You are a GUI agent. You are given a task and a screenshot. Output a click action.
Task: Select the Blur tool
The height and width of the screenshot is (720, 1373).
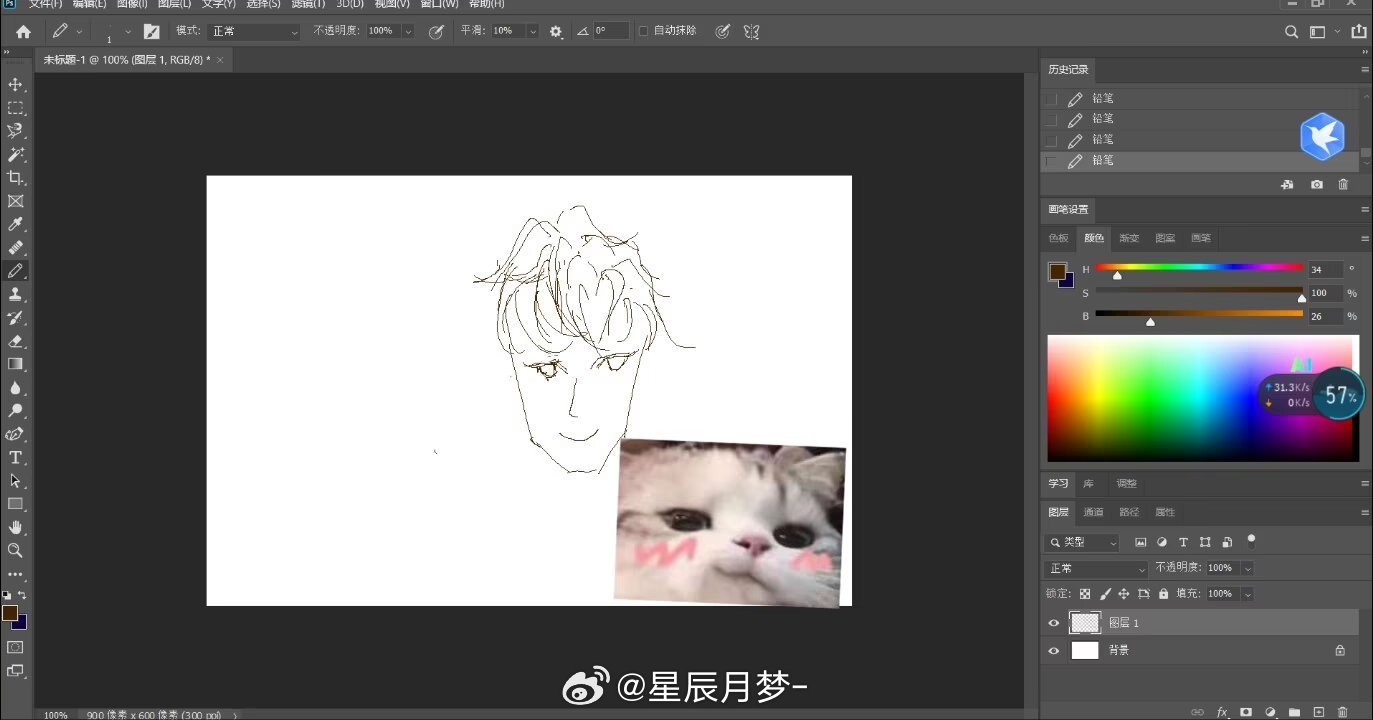pos(15,388)
